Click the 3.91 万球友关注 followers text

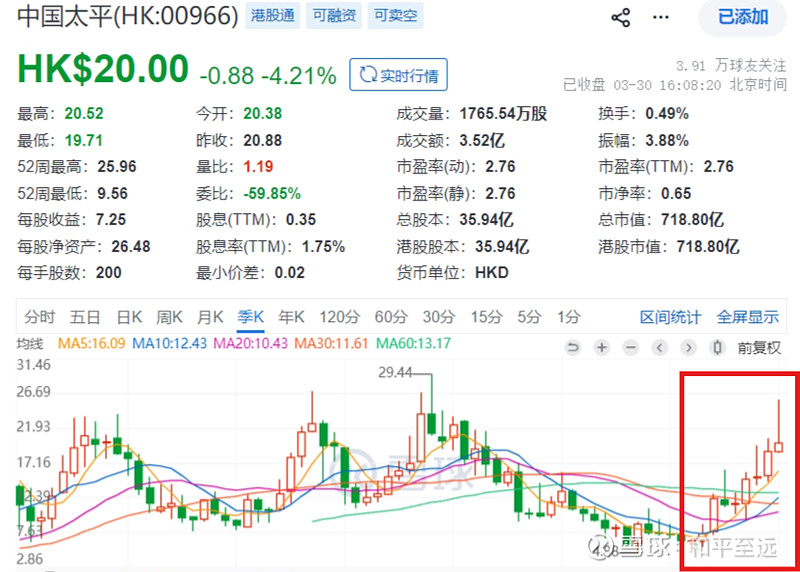tap(731, 66)
